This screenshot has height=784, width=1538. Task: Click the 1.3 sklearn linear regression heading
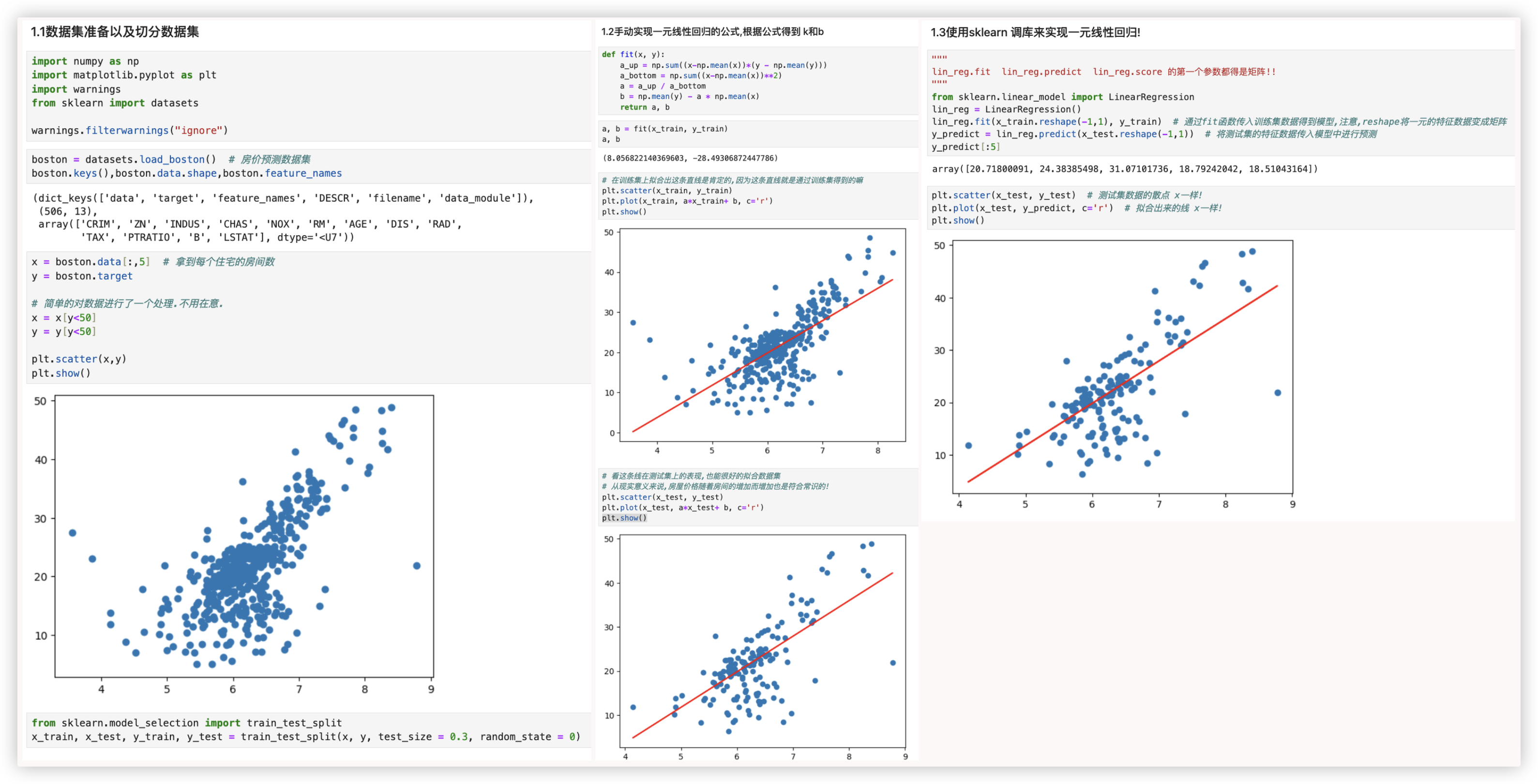[1035, 32]
